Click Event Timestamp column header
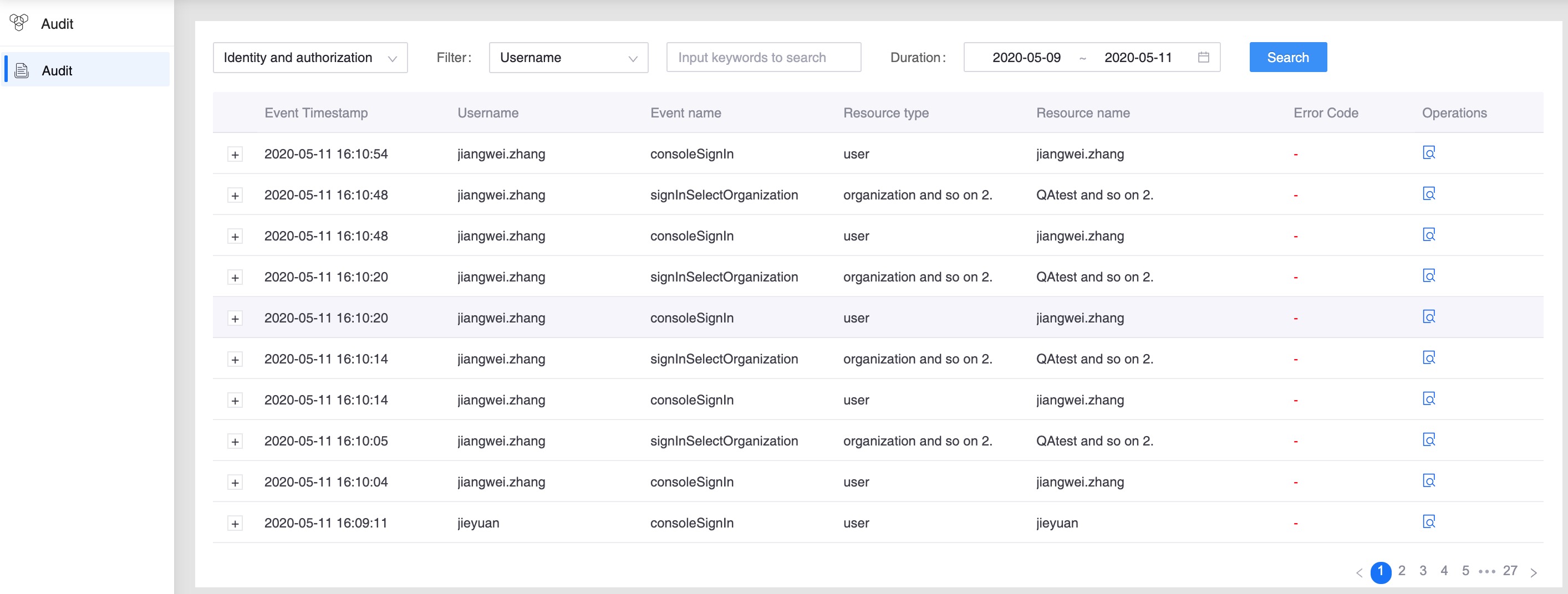The width and height of the screenshot is (1568, 594). (x=316, y=112)
